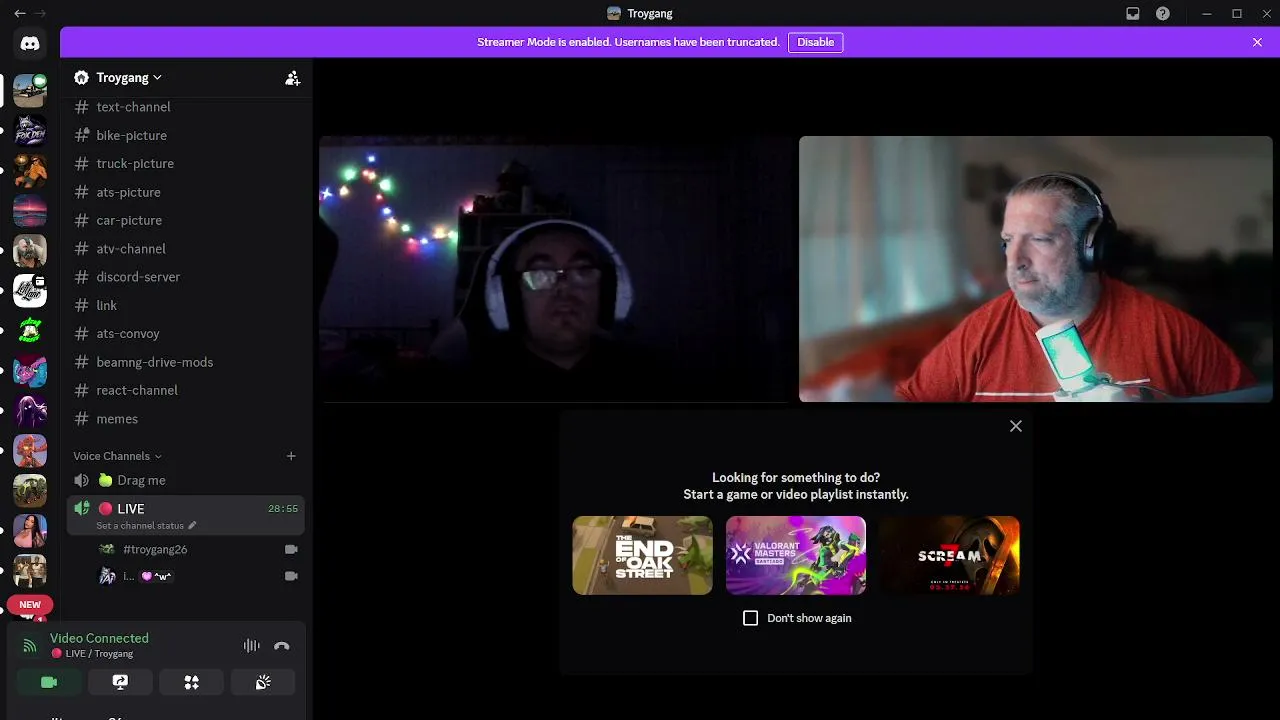1280x720 pixels.
Task: Go back with the title bar arrow
Action: [20, 14]
